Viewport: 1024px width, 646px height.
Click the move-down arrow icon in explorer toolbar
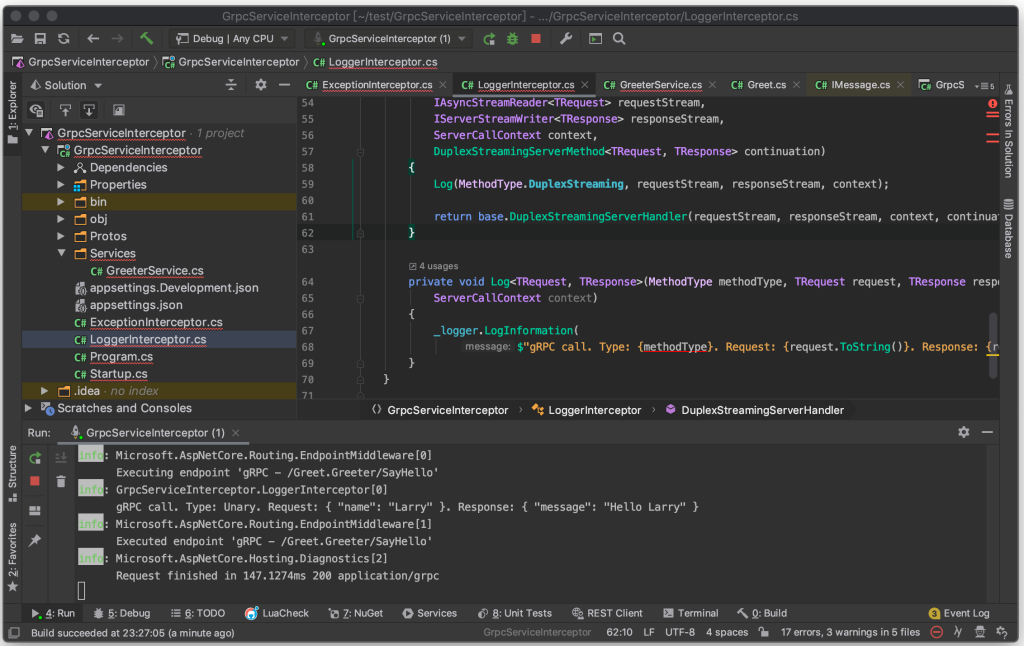pyautogui.click(x=89, y=110)
